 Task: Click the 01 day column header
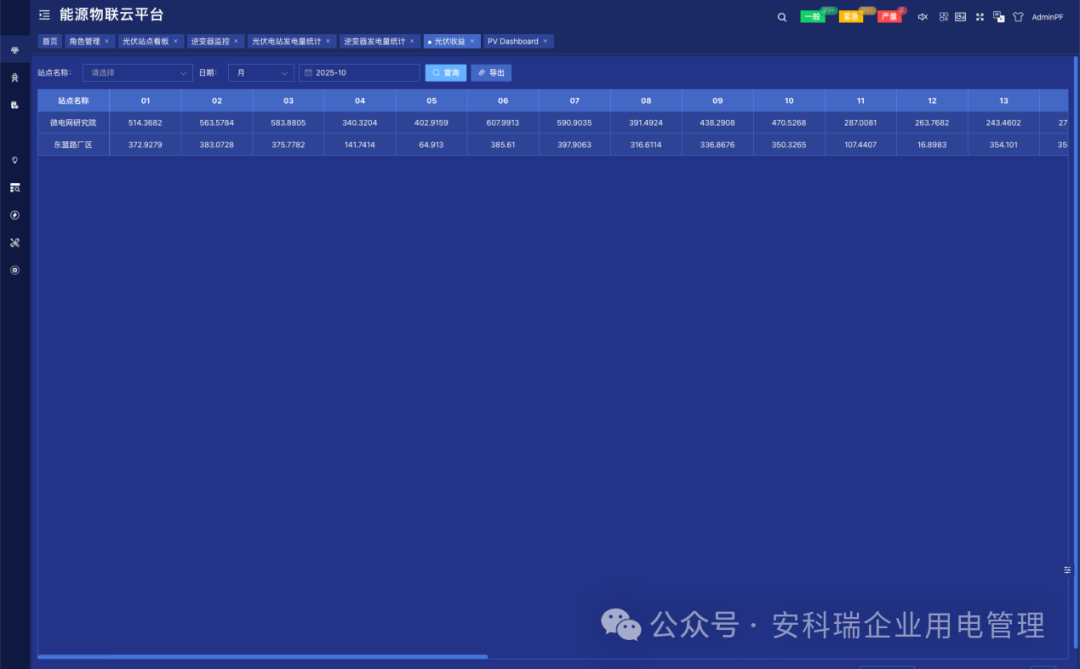point(145,101)
